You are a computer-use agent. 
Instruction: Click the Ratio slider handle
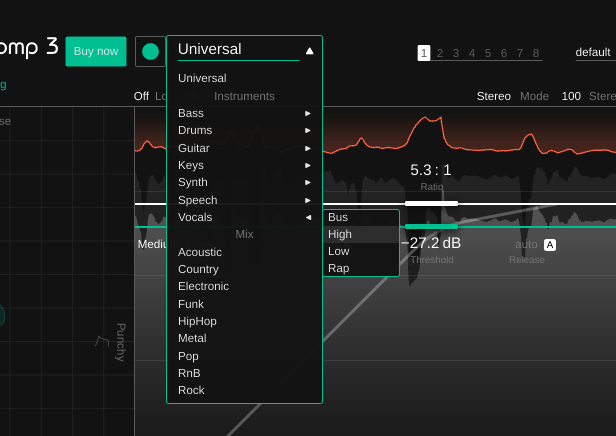(x=431, y=203)
